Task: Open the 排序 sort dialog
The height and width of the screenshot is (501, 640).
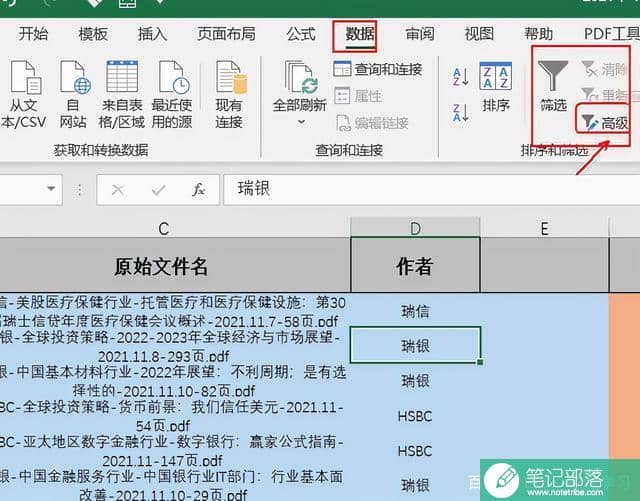Action: click(496, 87)
